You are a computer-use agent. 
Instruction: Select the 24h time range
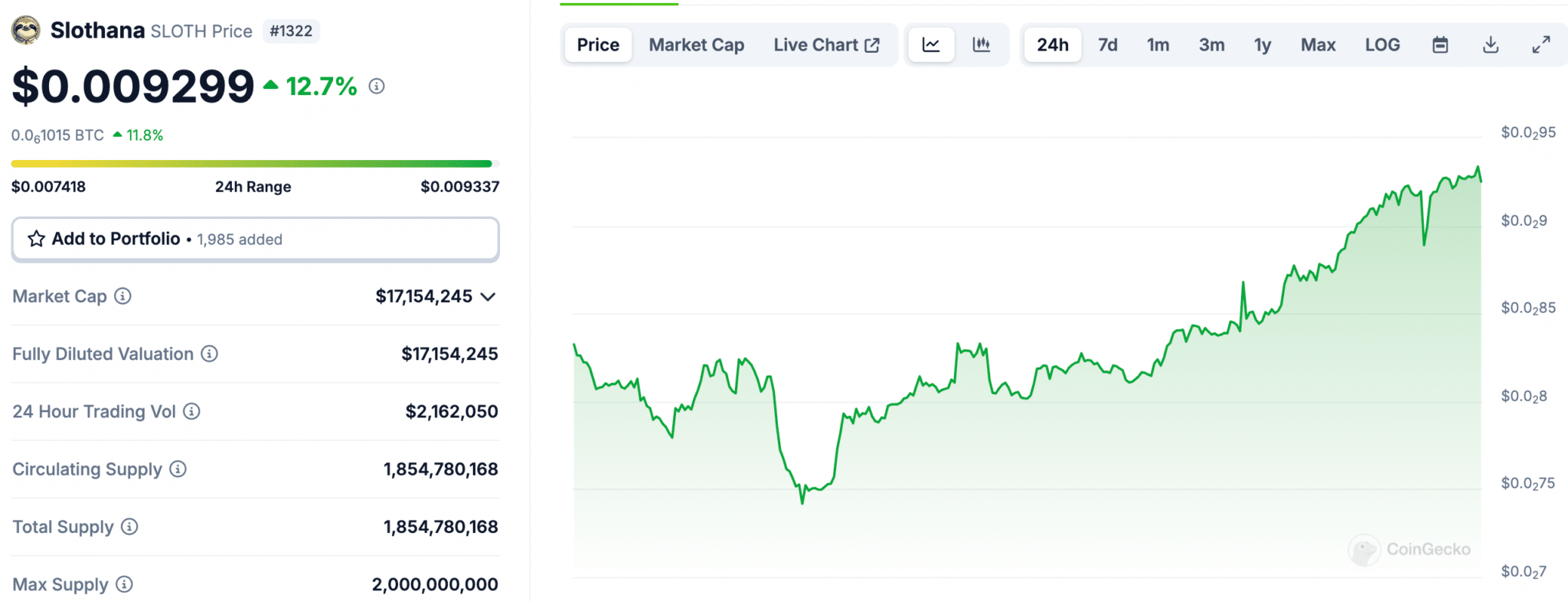[x=1053, y=45]
